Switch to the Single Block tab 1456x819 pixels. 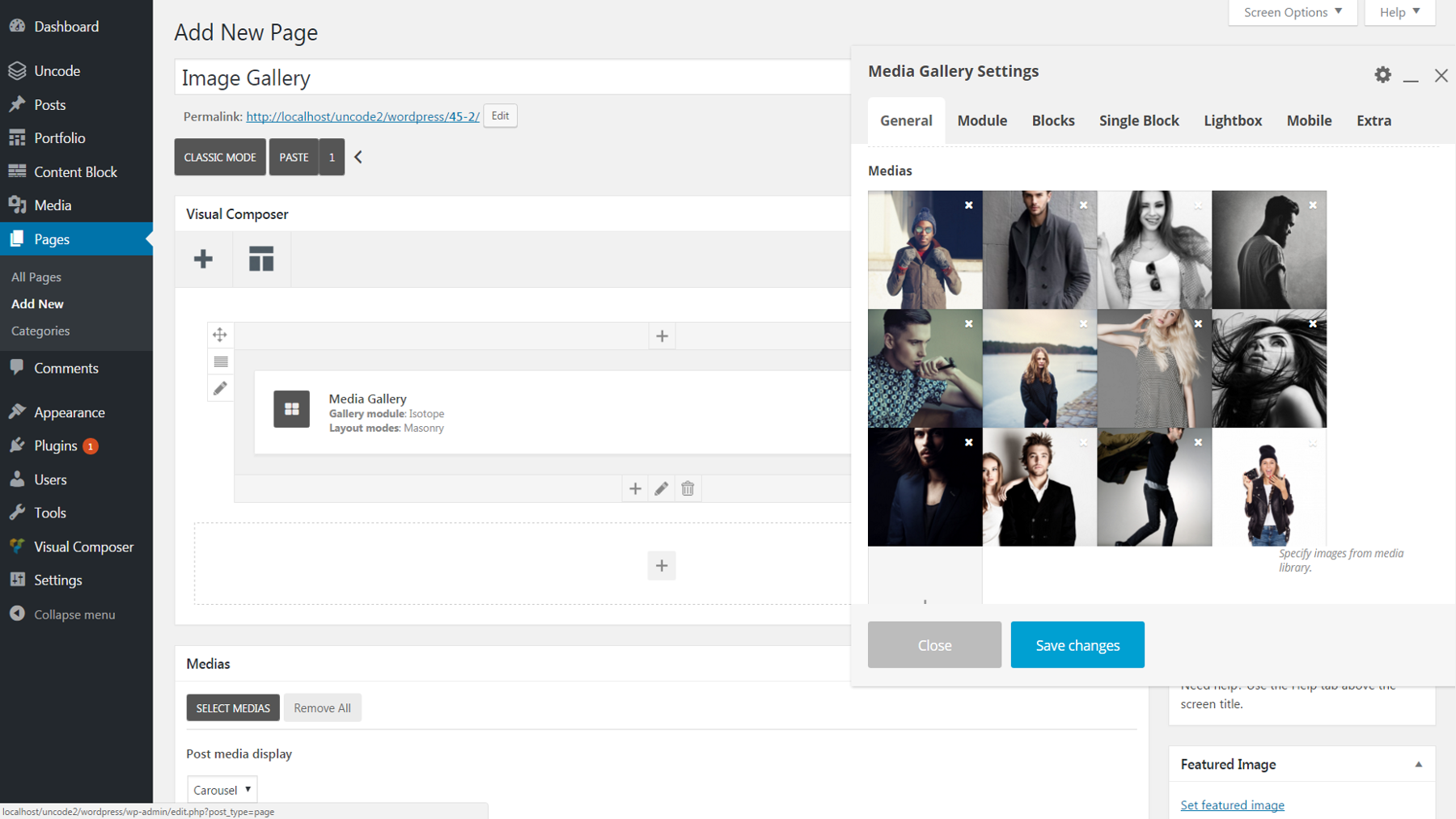(x=1139, y=120)
